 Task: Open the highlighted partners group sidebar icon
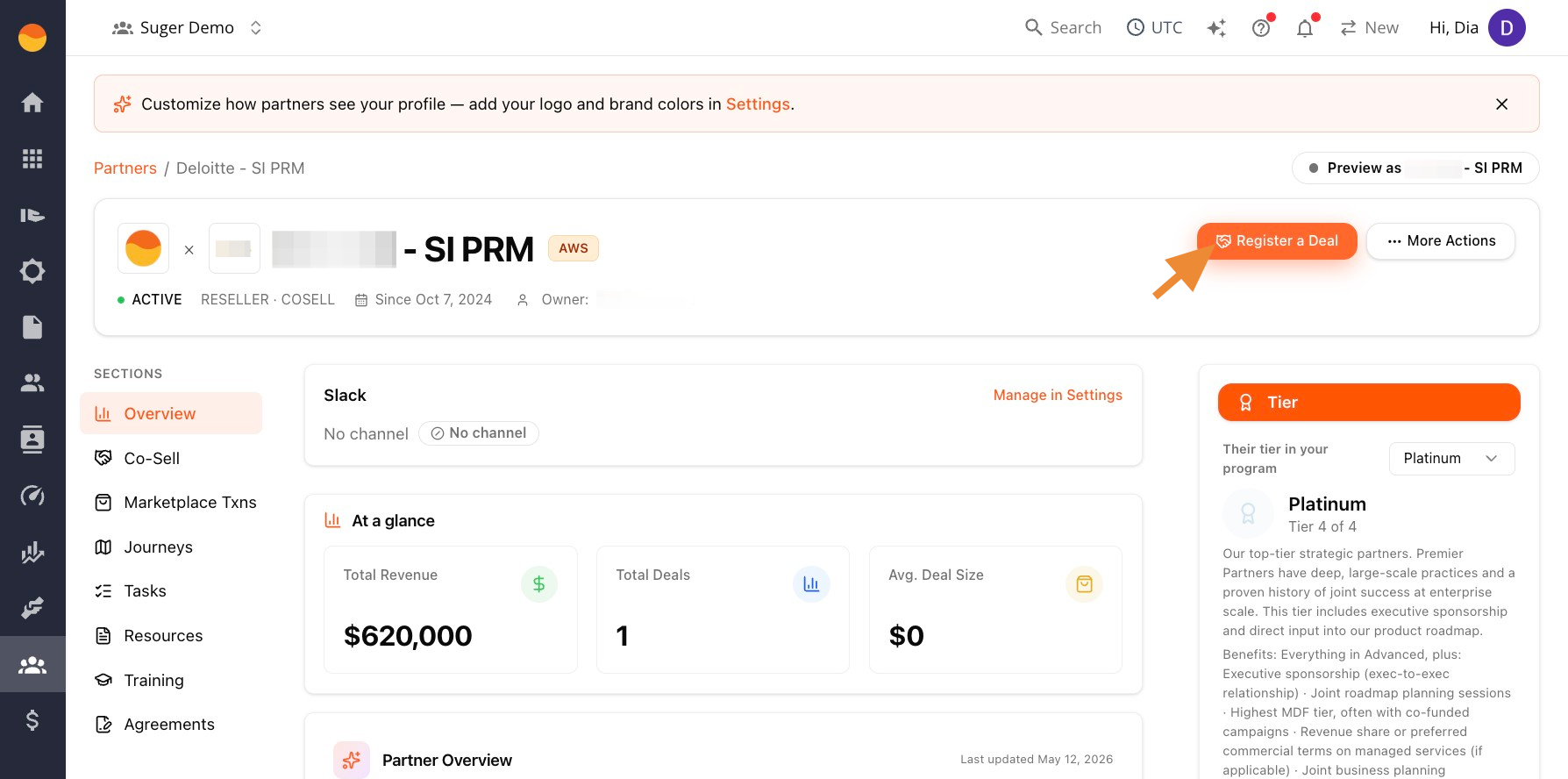tap(32, 664)
